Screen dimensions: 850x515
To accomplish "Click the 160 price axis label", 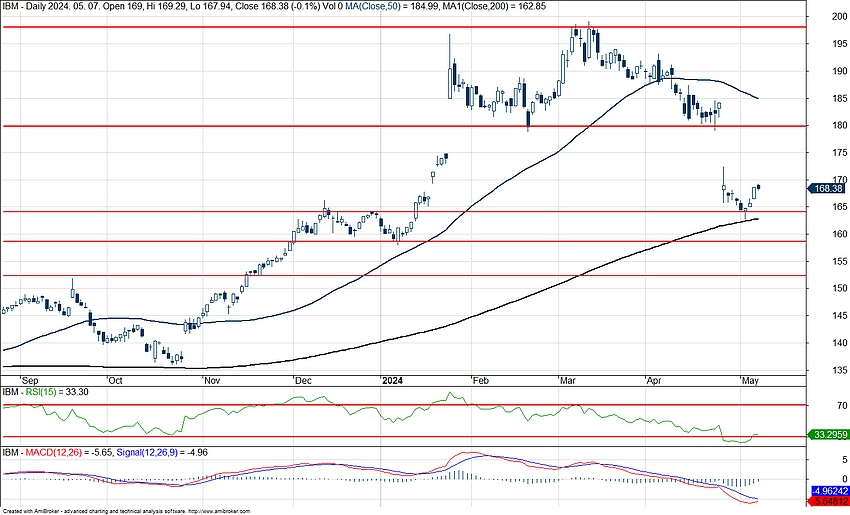I will (840, 234).
